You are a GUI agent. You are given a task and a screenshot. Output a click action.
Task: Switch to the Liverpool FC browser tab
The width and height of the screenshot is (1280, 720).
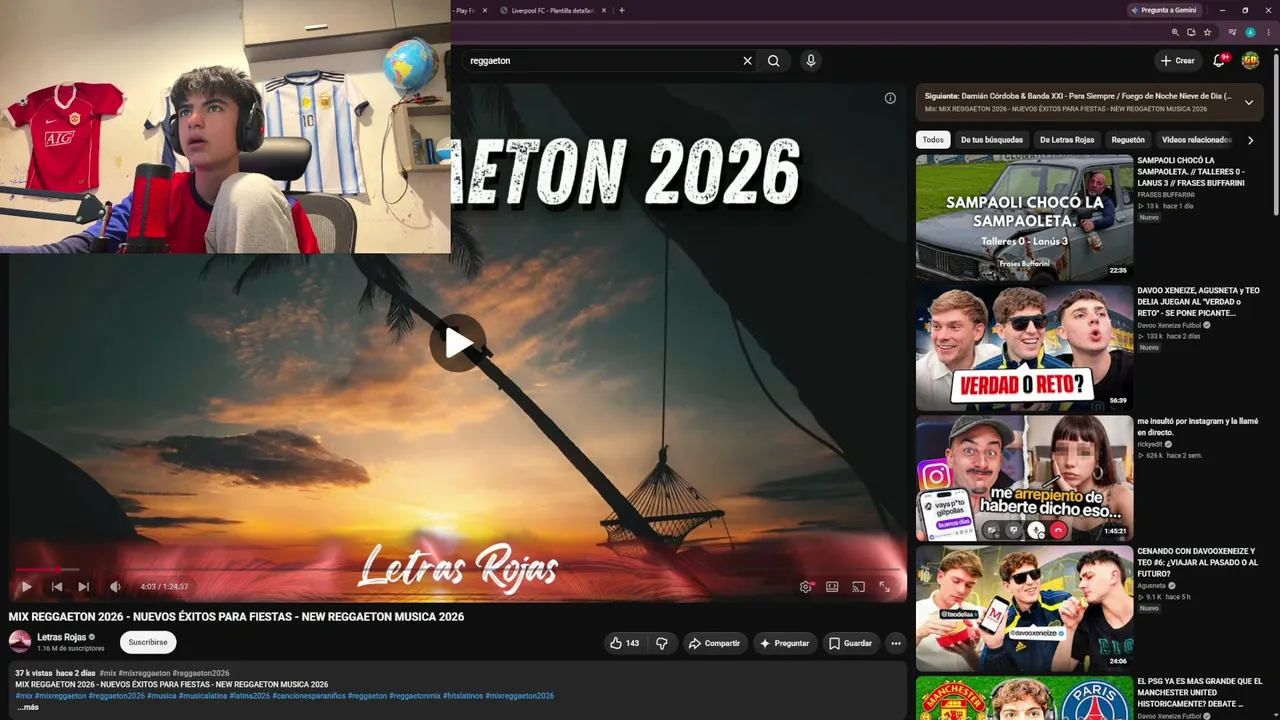coord(552,10)
